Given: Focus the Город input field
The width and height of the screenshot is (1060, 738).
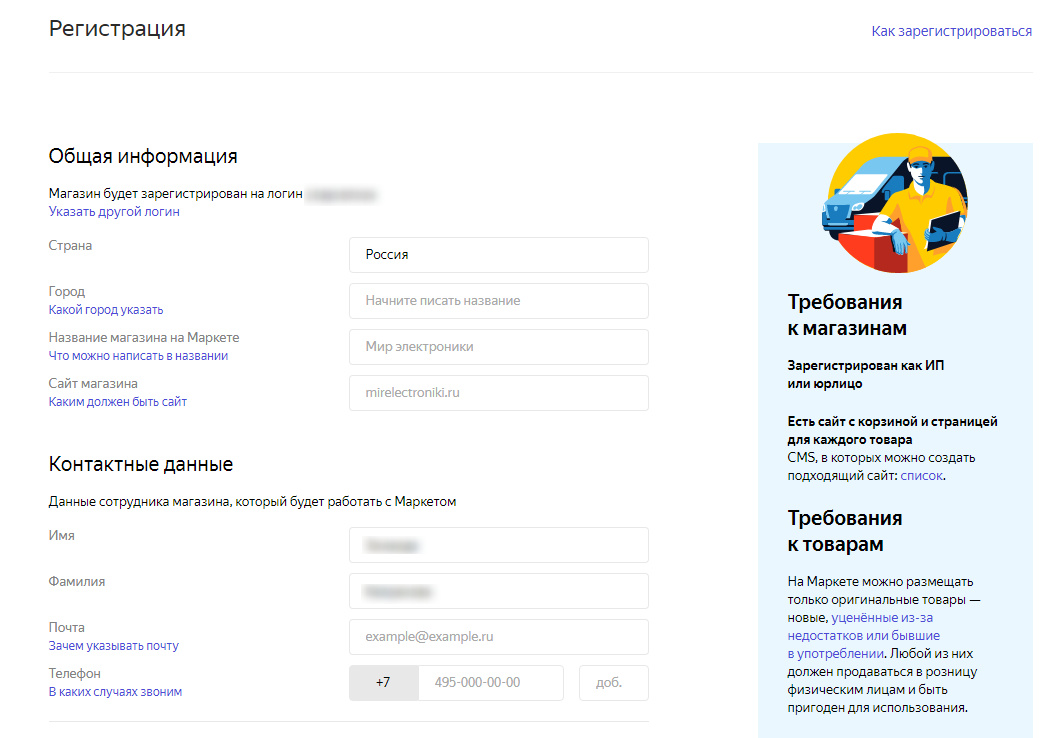Looking at the screenshot, I should (x=499, y=301).
